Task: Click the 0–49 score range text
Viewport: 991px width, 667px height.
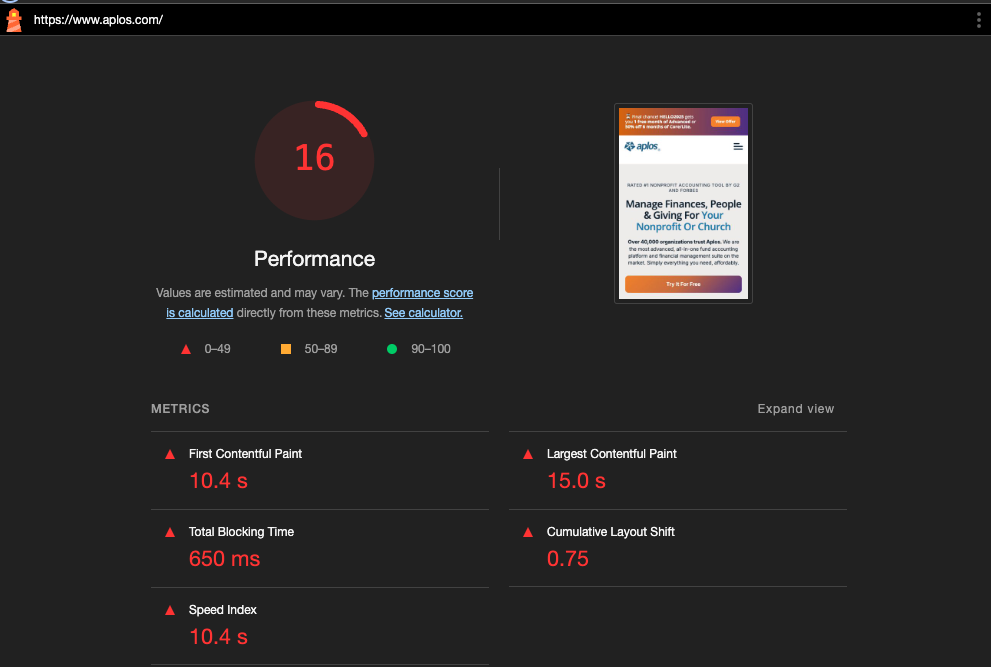Action: point(217,349)
